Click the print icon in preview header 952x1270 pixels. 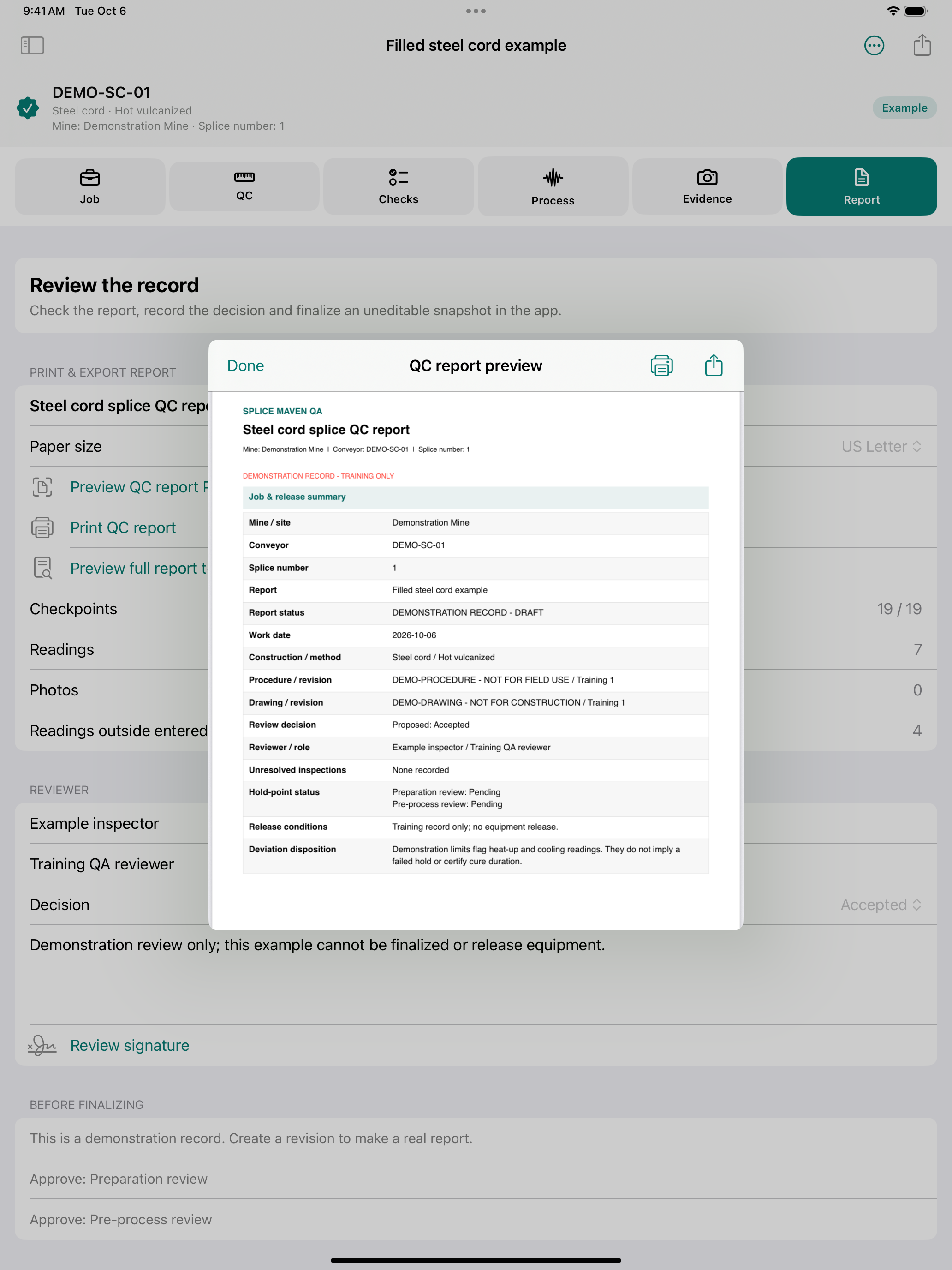tap(661, 366)
